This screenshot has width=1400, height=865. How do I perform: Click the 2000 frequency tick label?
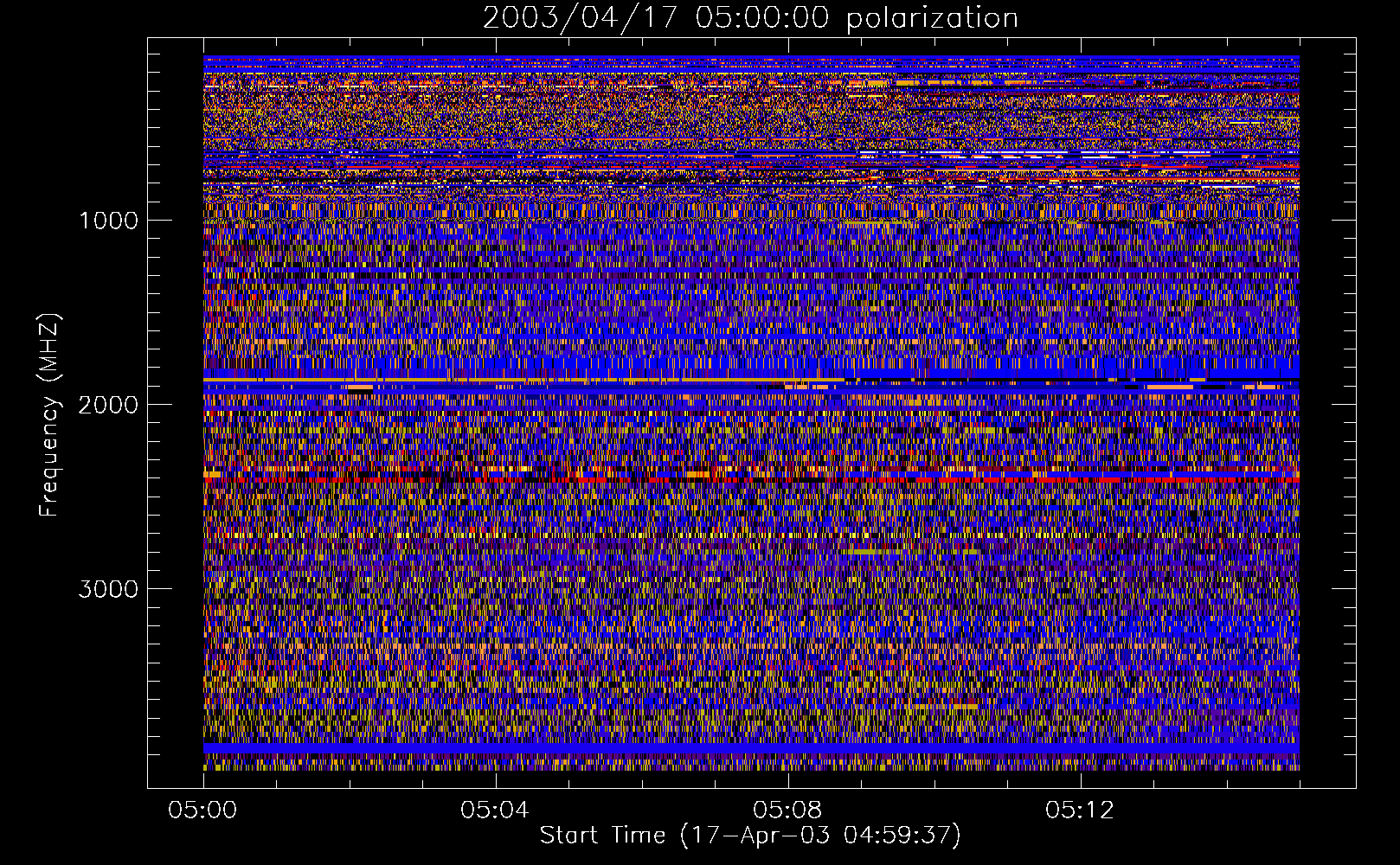[108, 405]
